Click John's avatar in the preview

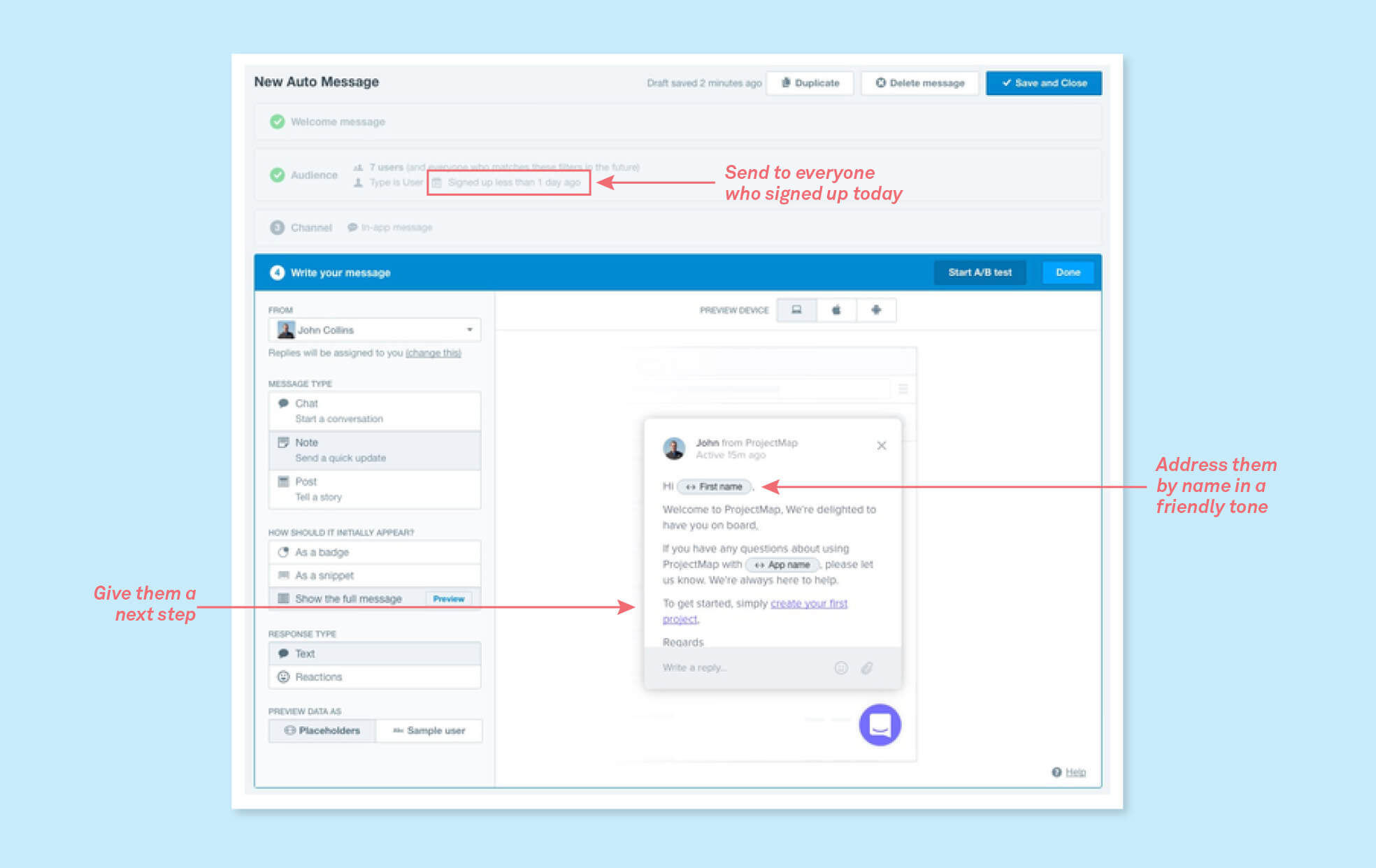click(x=674, y=448)
